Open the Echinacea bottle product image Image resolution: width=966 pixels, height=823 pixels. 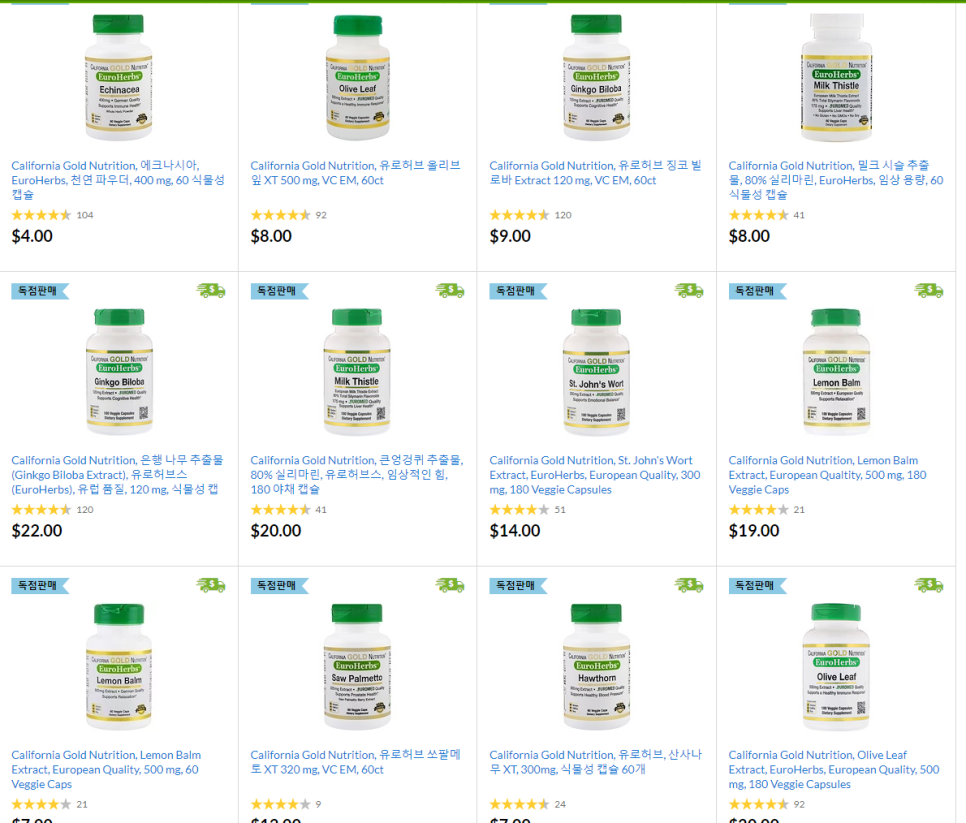tap(118, 77)
